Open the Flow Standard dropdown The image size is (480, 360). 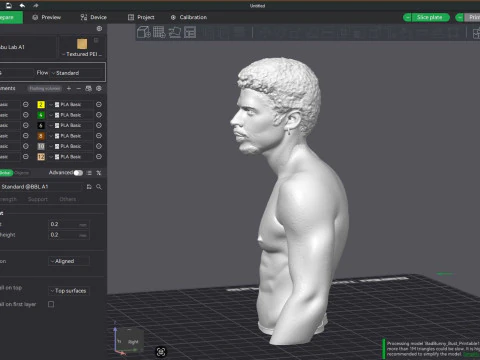click(x=76, y=73)
